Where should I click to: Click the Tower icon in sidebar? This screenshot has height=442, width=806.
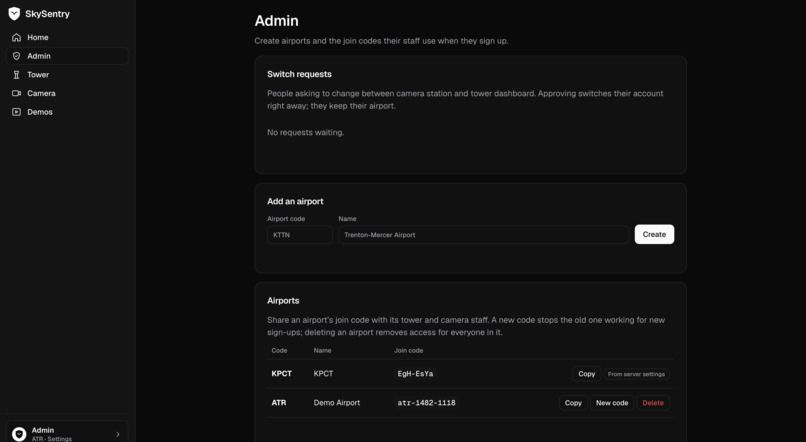[16, 75]
